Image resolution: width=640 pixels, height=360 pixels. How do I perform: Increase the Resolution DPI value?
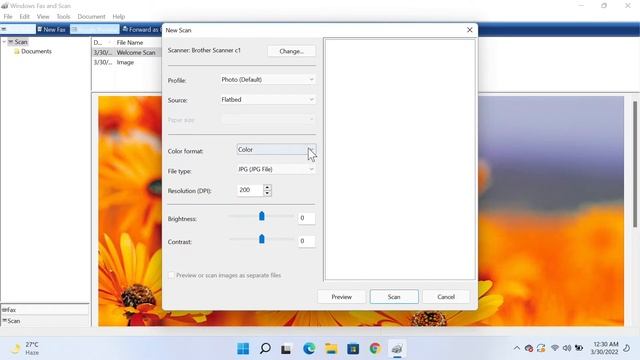point(267,187)
